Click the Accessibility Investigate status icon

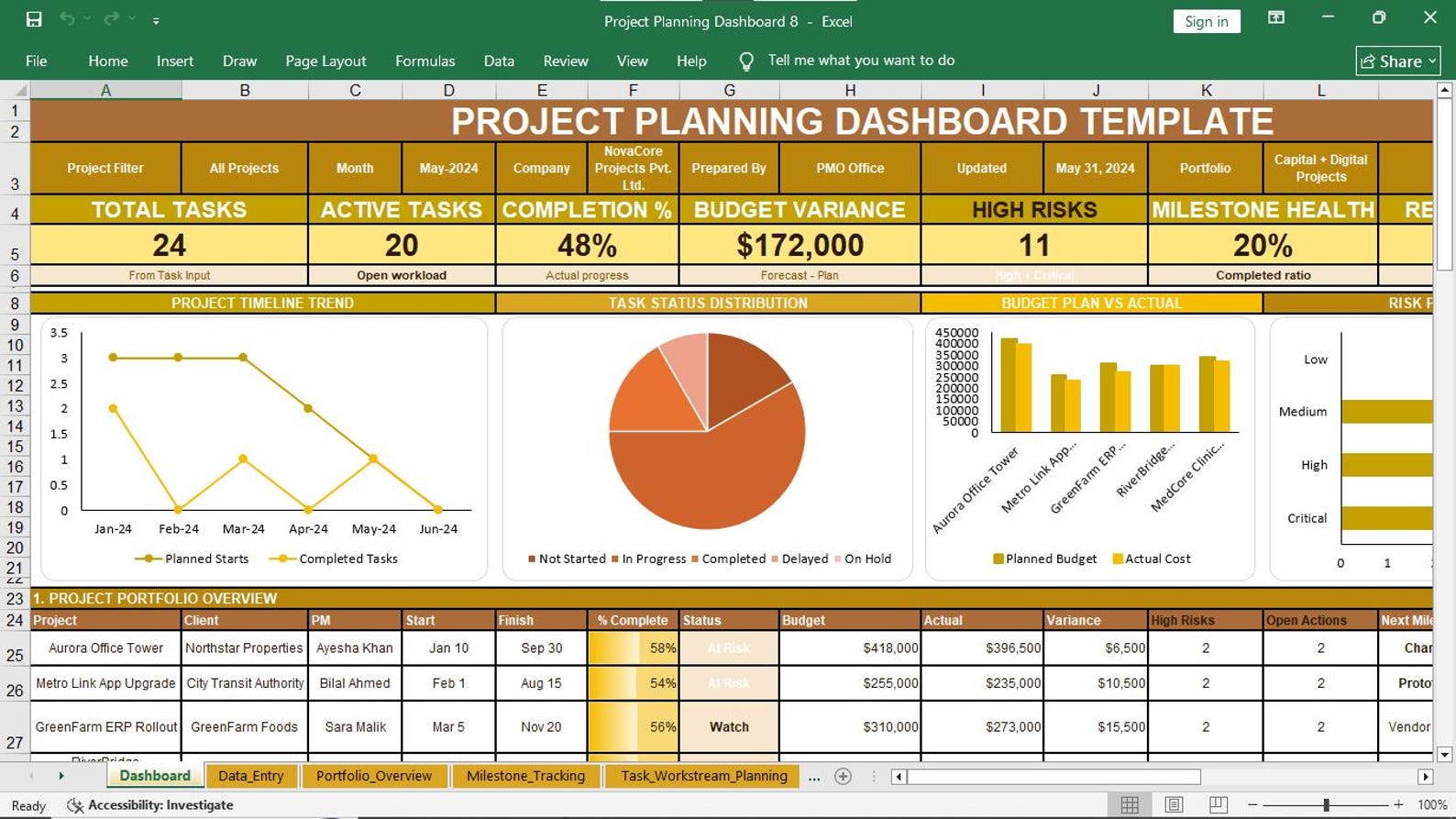coord(75,805)
